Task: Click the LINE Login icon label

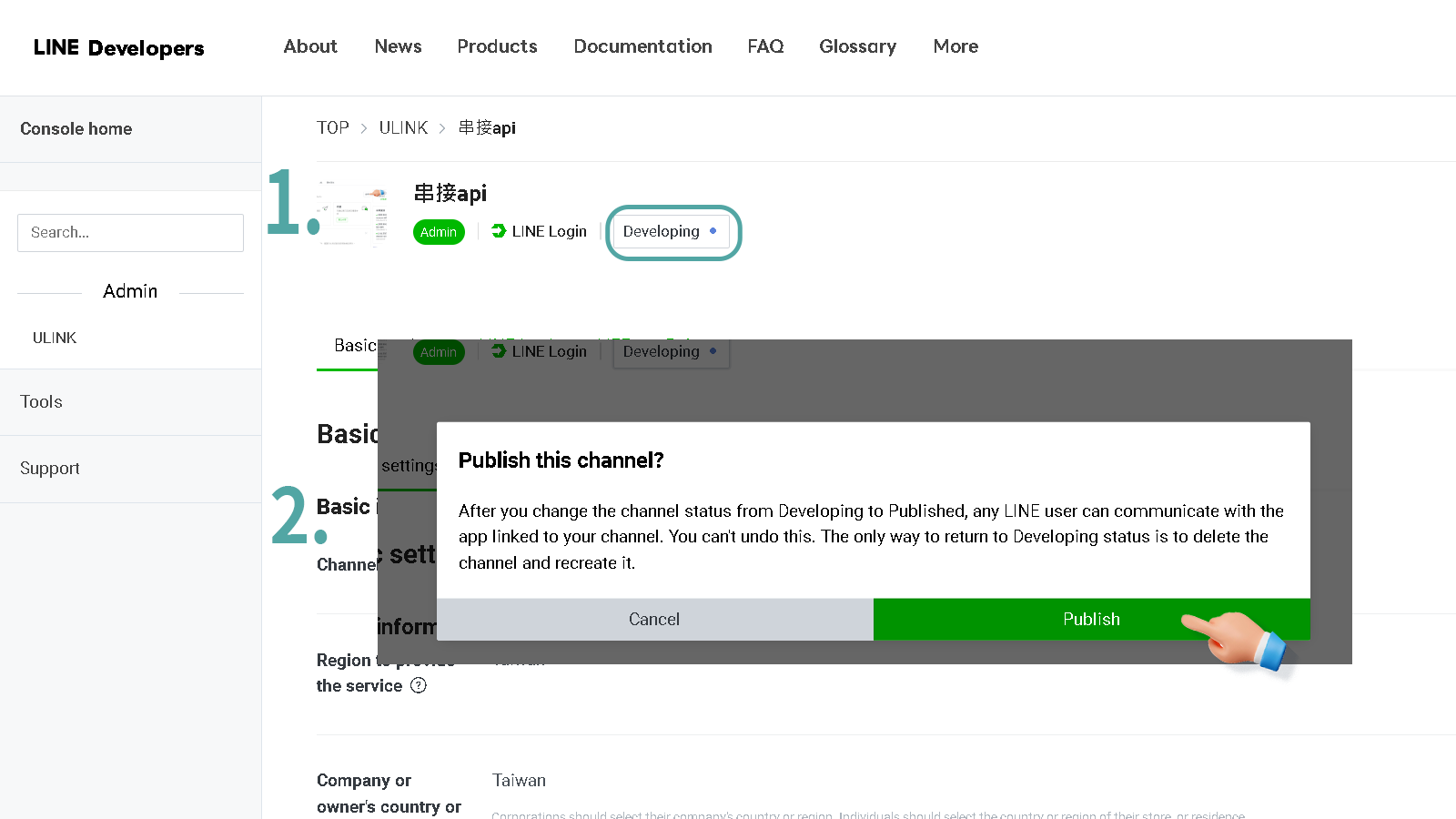Action: tap(539, 231)
